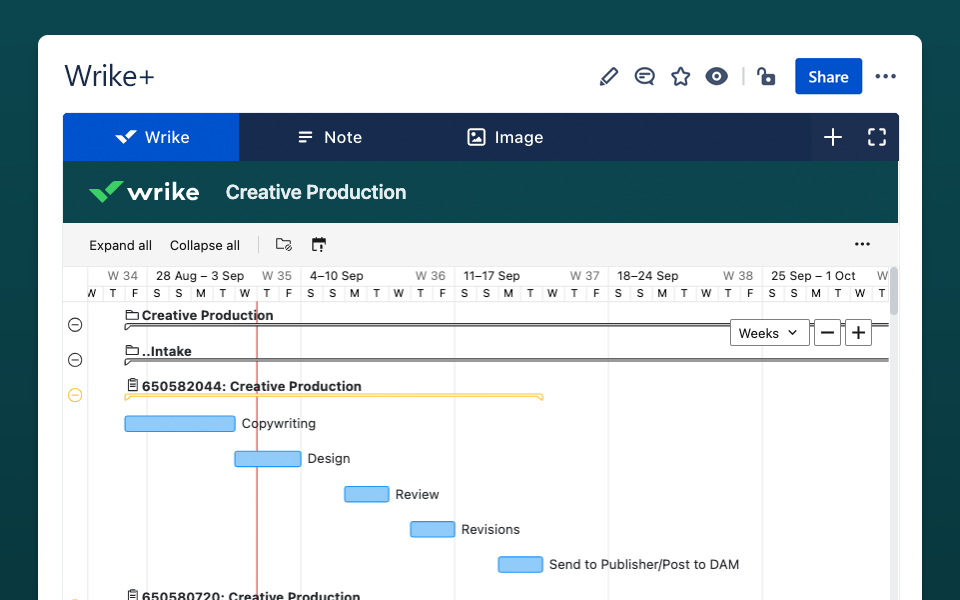Click the pencil edit icon

[x=609, y=77]
